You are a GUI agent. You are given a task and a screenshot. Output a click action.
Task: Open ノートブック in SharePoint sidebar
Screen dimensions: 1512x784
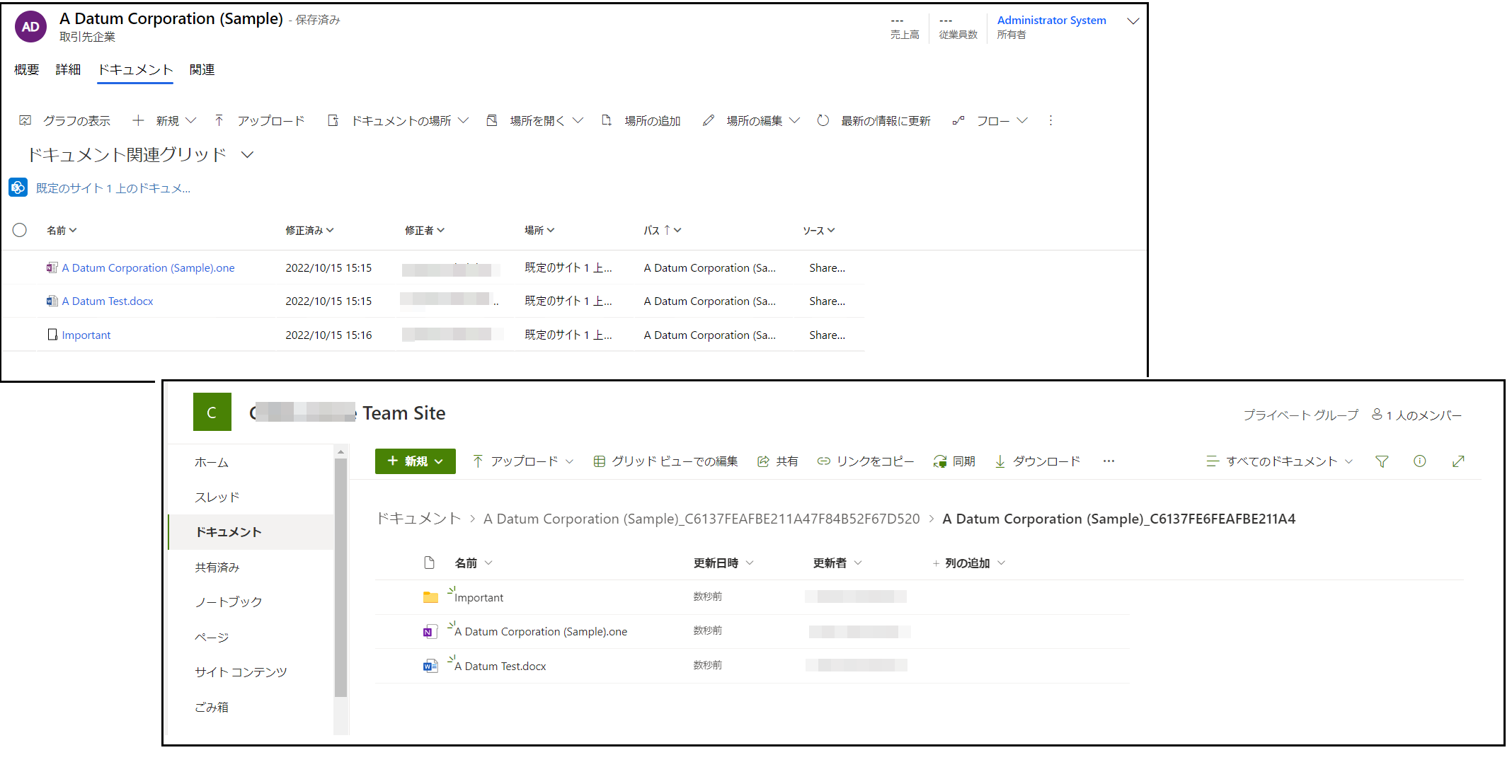(229, 601)
